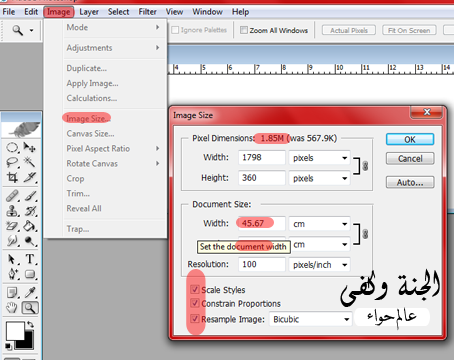This screenshot has width=454, height=360.
Task: Toggle pixel dimensions constrain link icon
Action: [x=365, y=166]
